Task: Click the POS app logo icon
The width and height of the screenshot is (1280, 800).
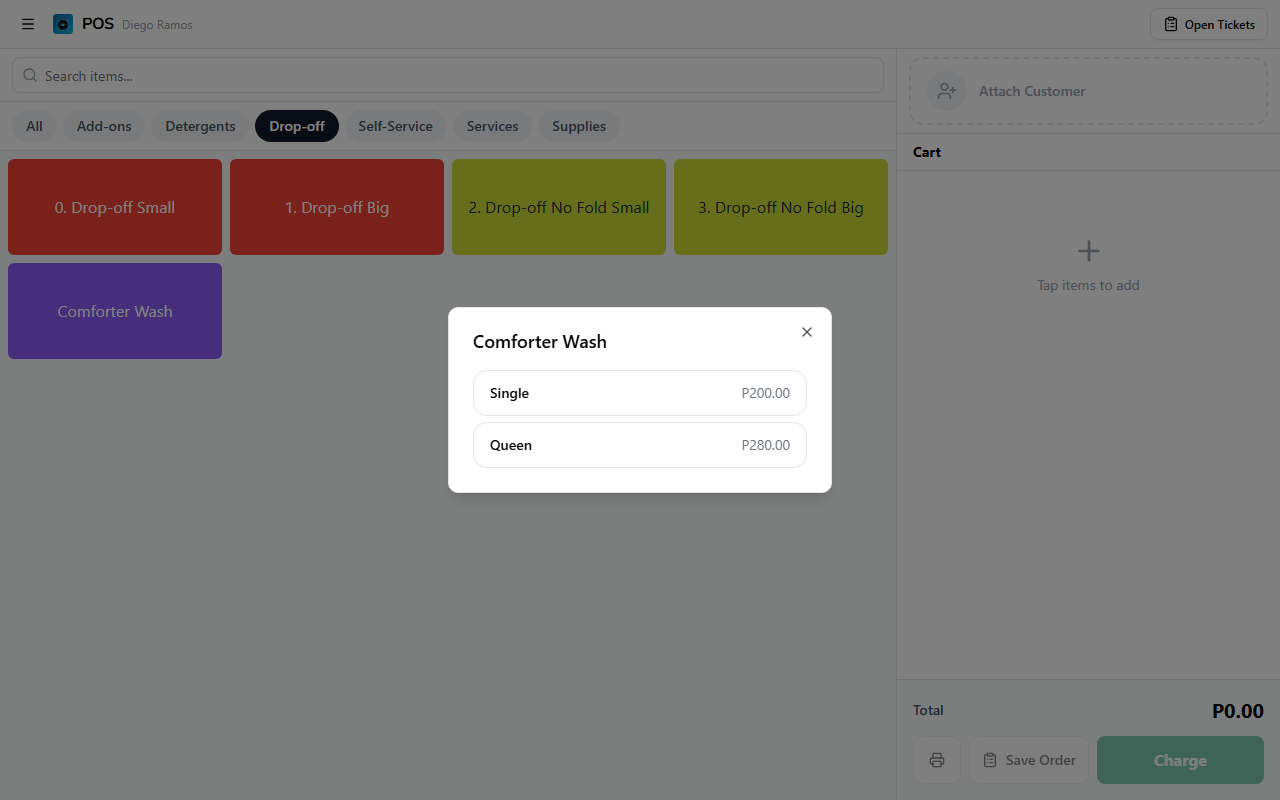Action: pyautogui.click(x=63, y=24)
